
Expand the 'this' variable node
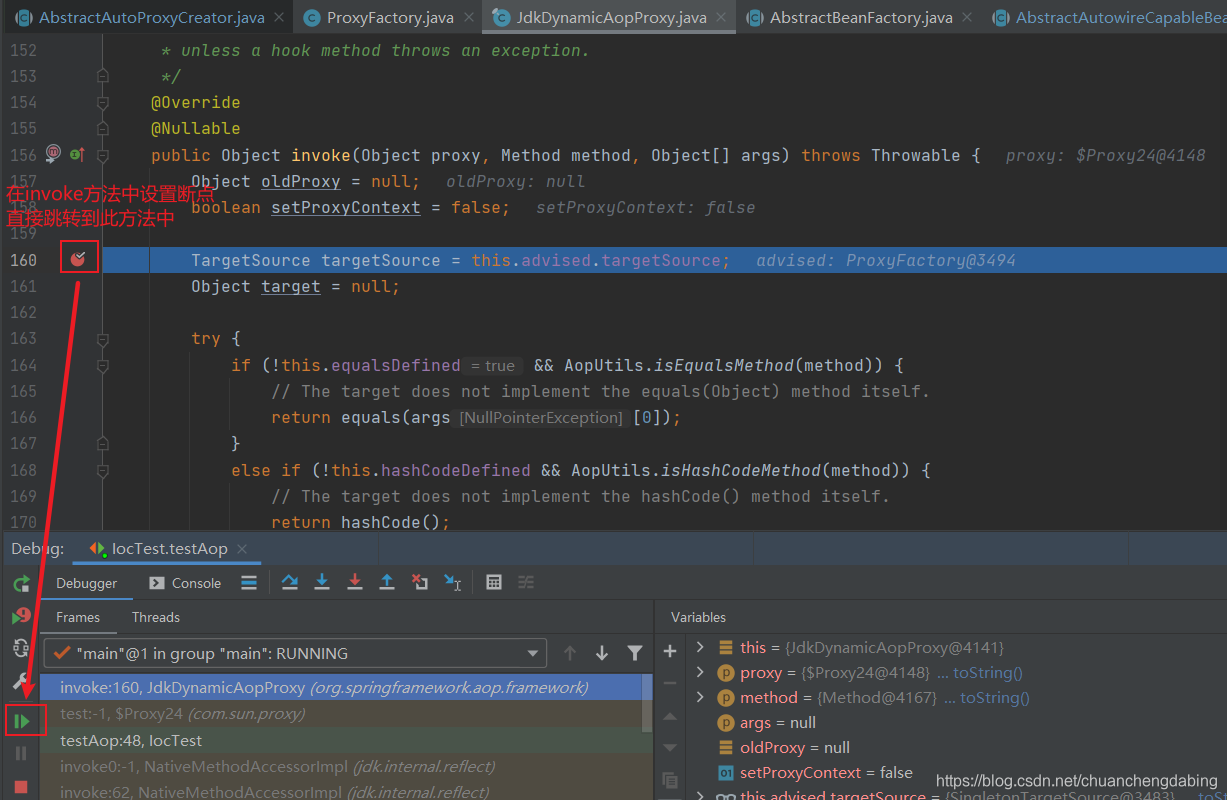(x=700, y=647)
